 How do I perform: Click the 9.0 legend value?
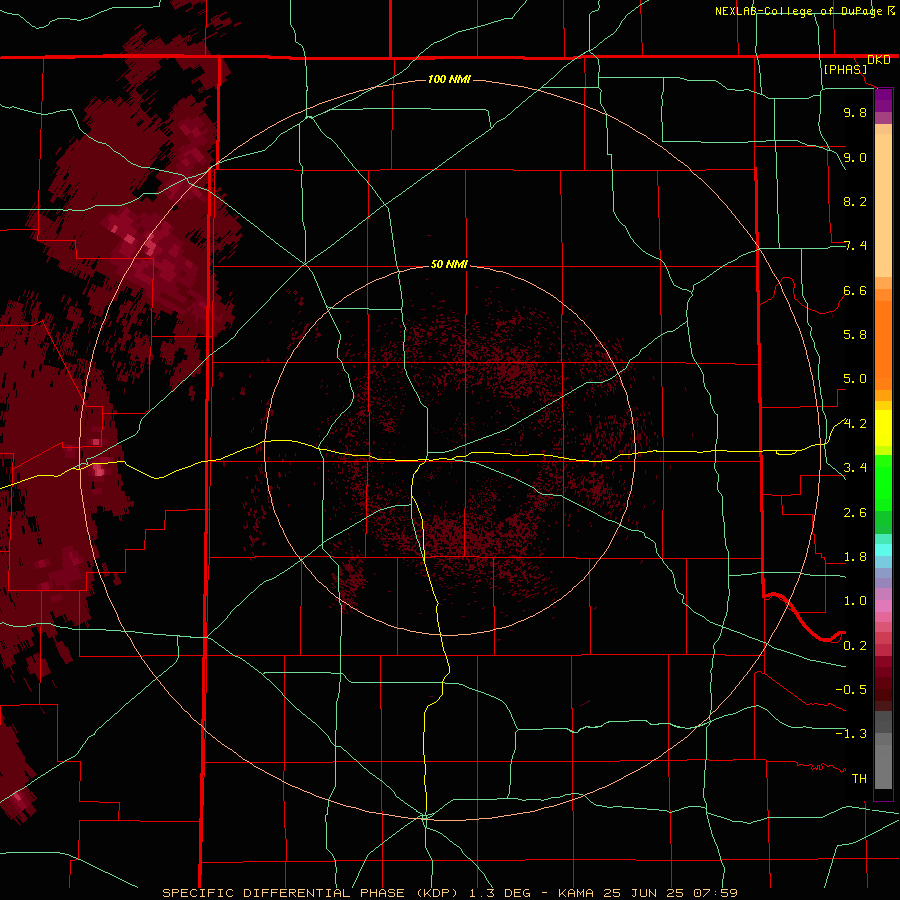(855, 157)
